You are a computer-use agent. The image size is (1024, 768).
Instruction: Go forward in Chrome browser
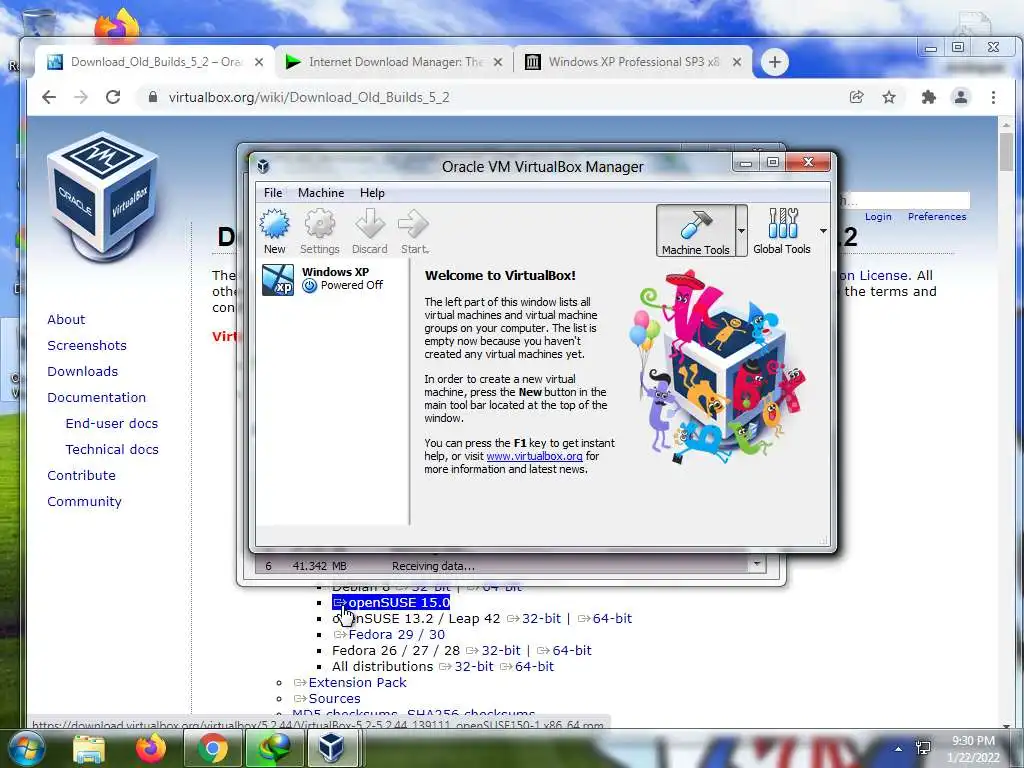click(81, 97)
